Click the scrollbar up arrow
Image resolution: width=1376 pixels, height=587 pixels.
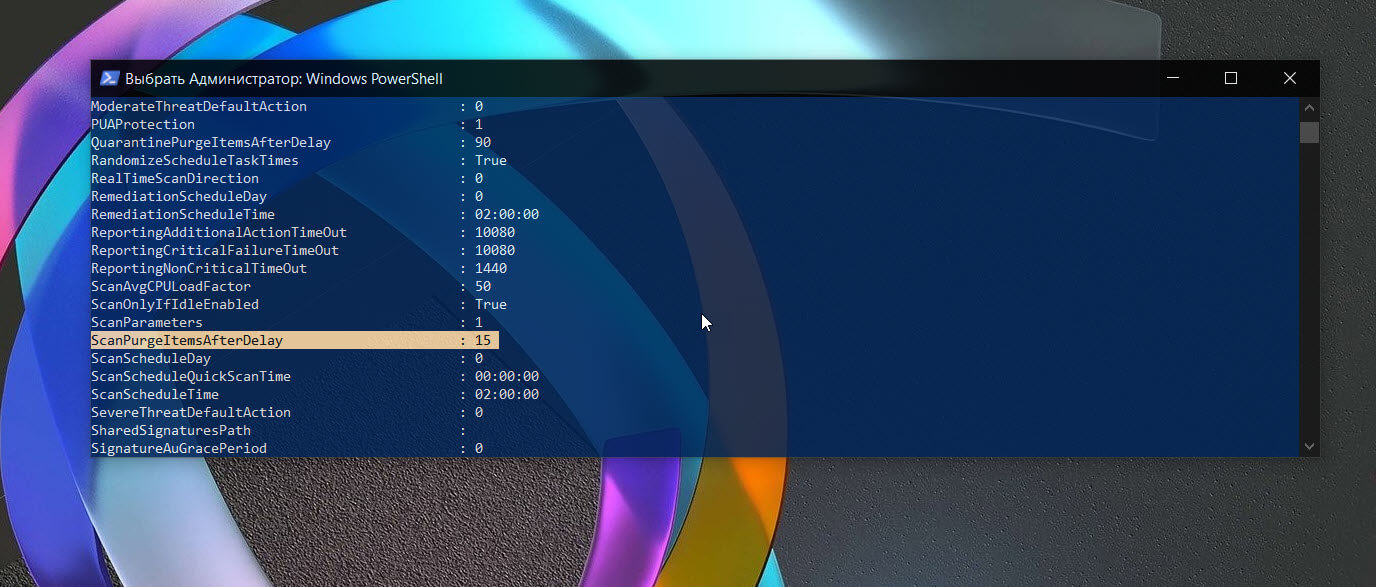(1309, 106)
